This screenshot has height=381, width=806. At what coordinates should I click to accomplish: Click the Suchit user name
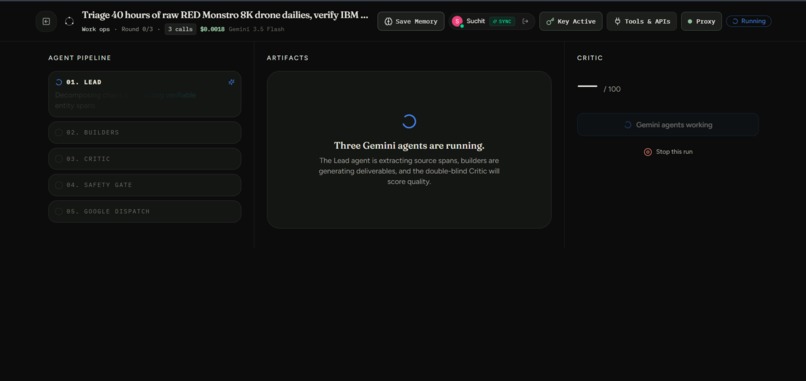(x=475, y=21)
